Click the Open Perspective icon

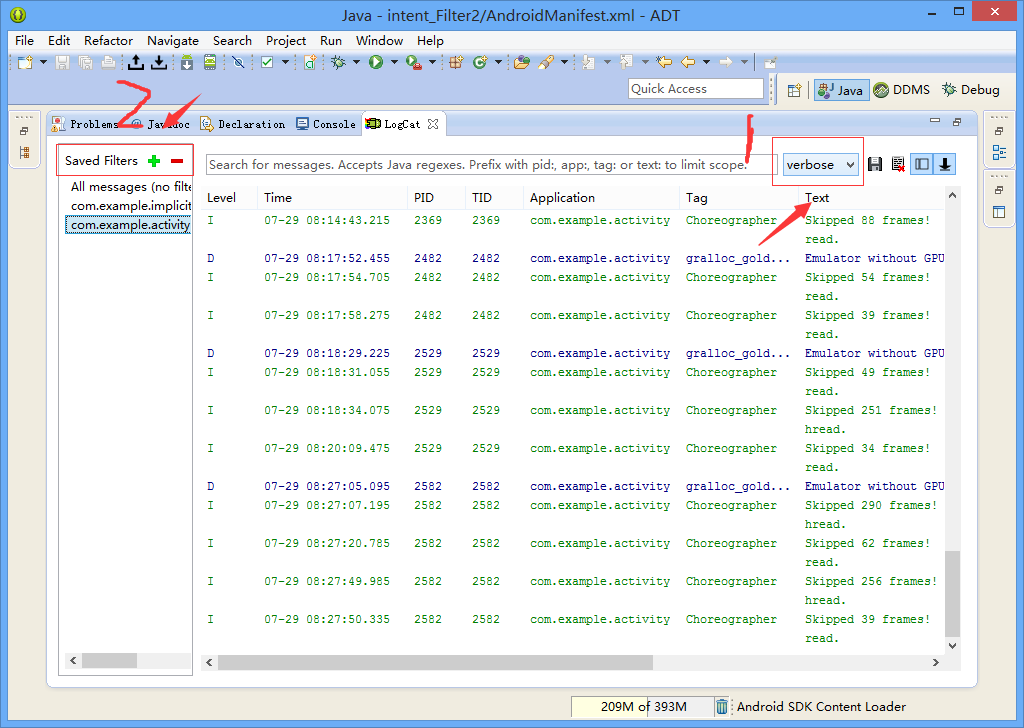(794, 91)
